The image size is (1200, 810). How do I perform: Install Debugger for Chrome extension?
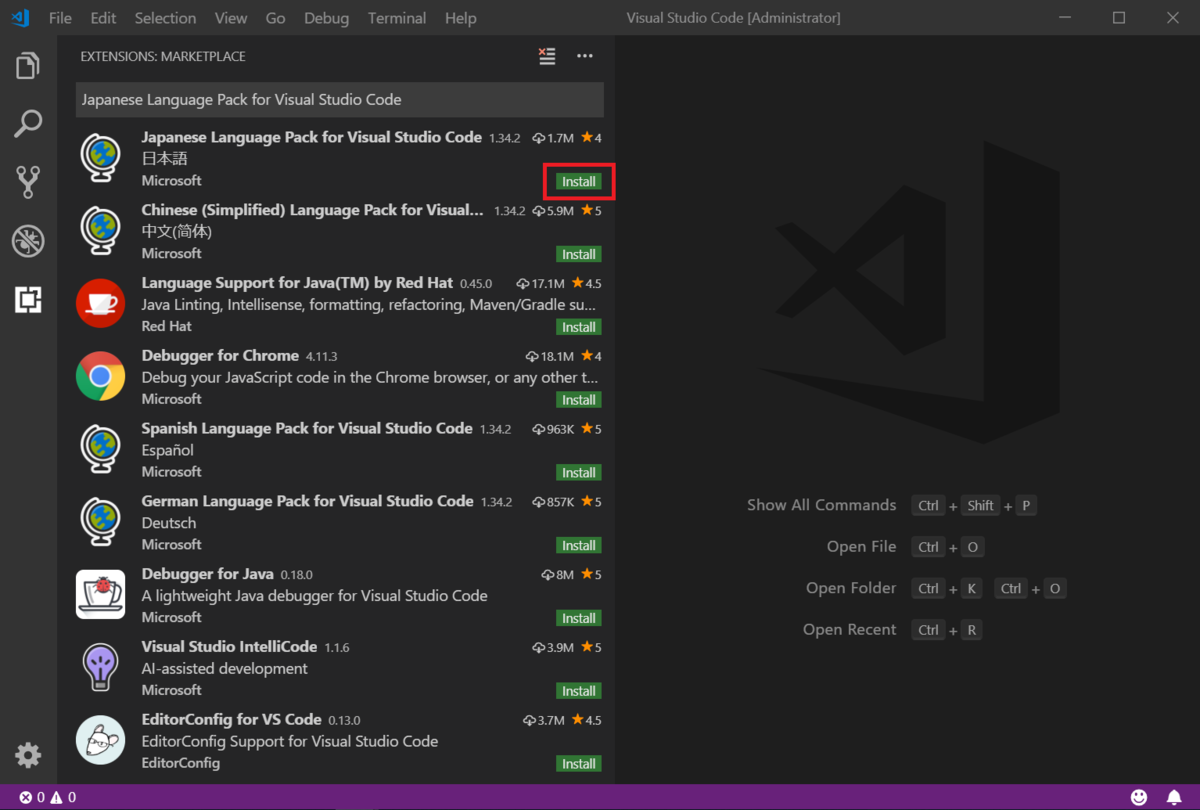pos(579,400)
